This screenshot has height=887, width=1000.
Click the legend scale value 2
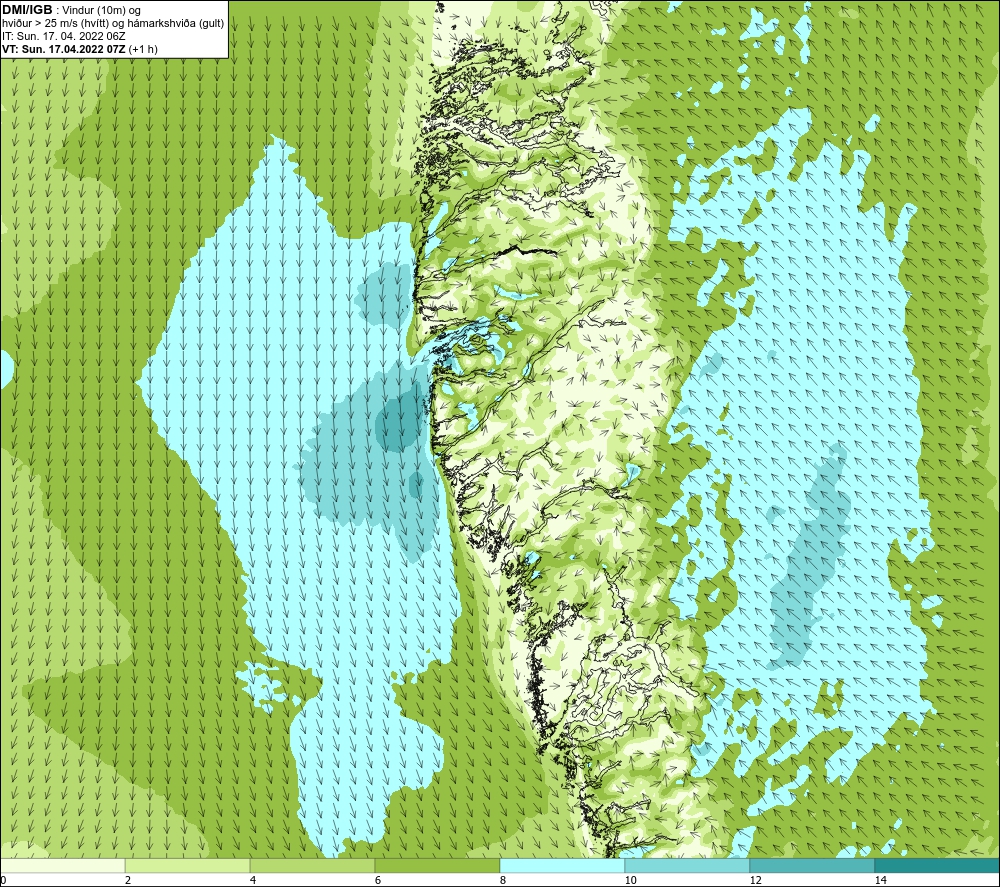tap(128, 880)
